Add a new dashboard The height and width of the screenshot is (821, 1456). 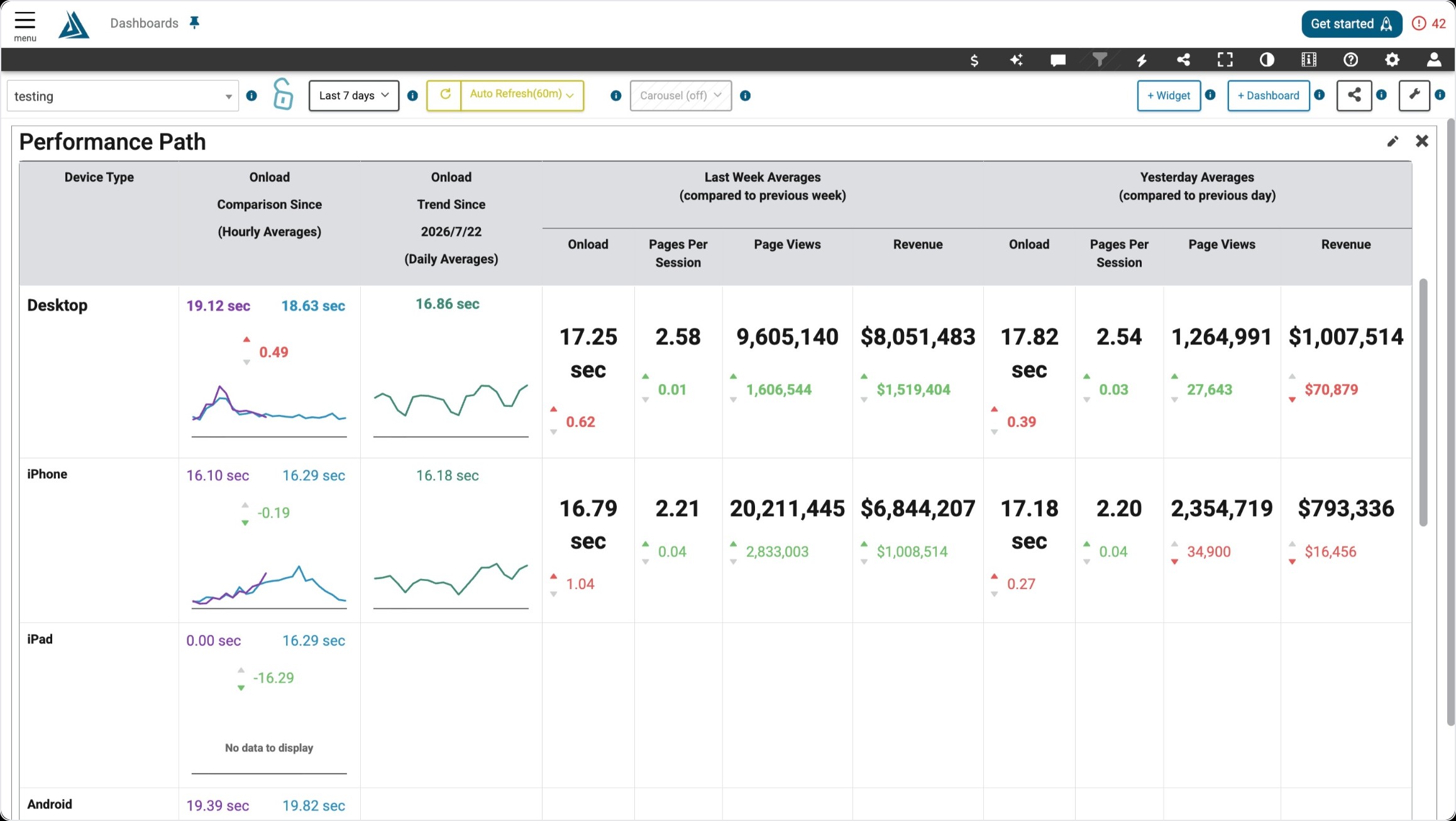tap(1269, 96)
